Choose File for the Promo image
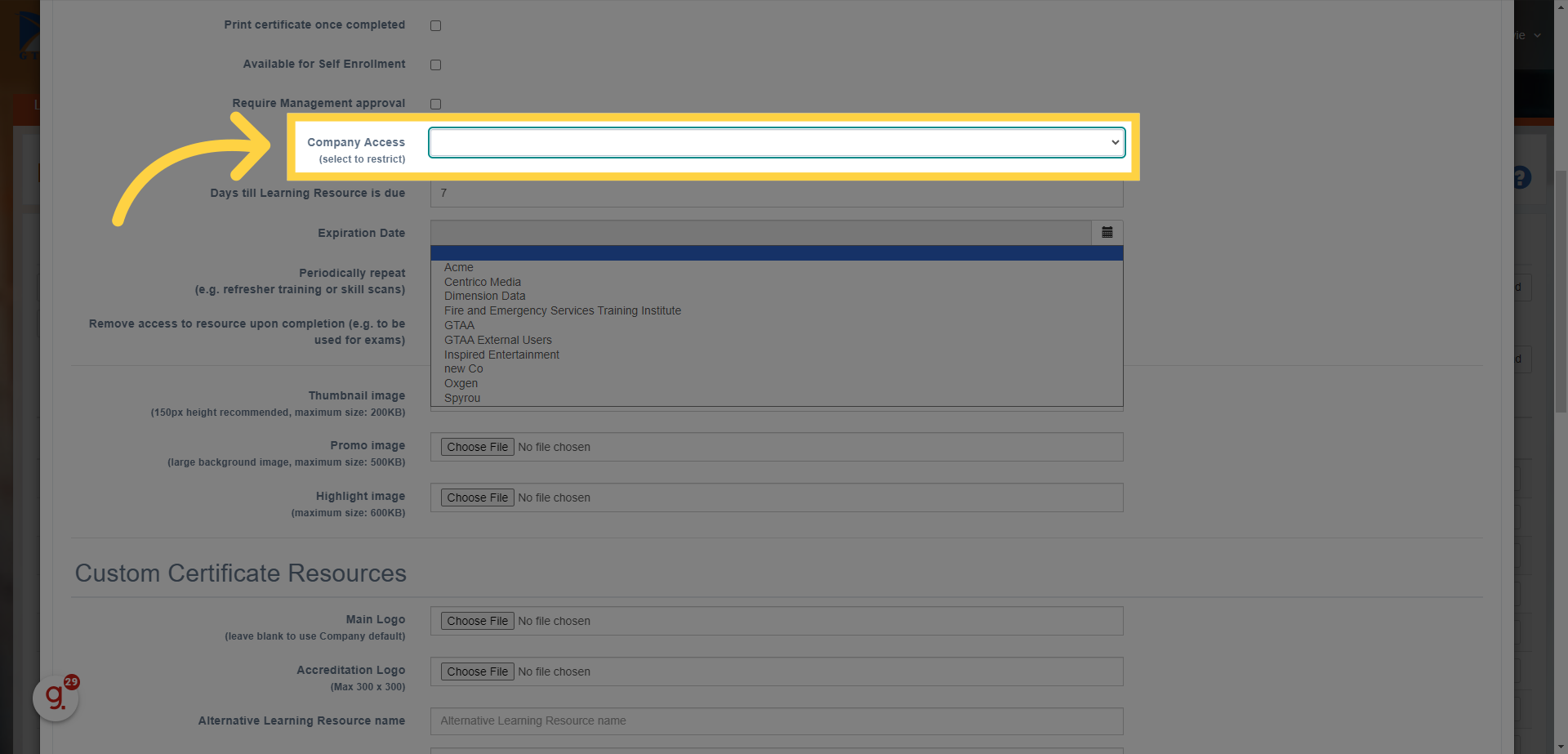The width and height of the screenshot is (1568, 754). click(x=478, y=447)
